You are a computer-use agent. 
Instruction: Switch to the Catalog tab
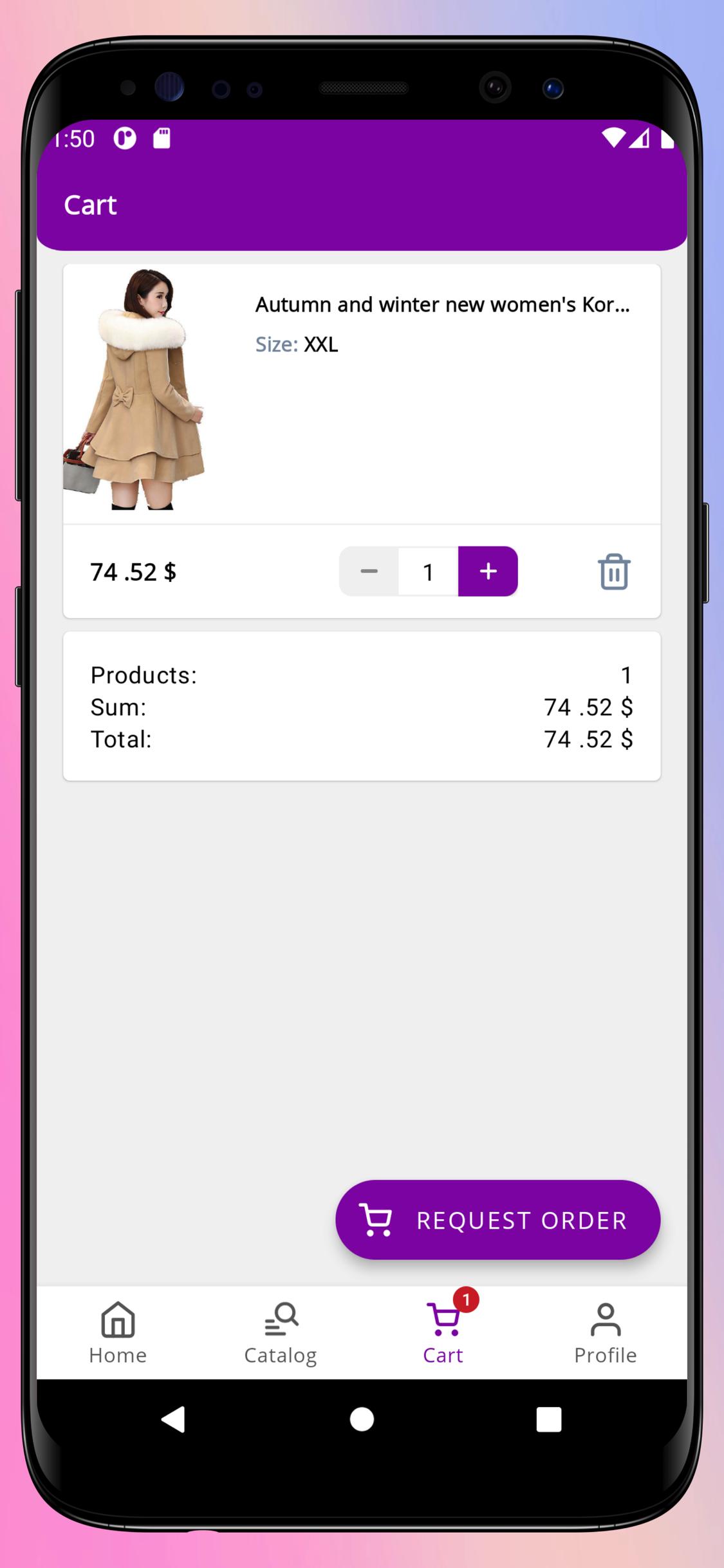point(281,1333)
